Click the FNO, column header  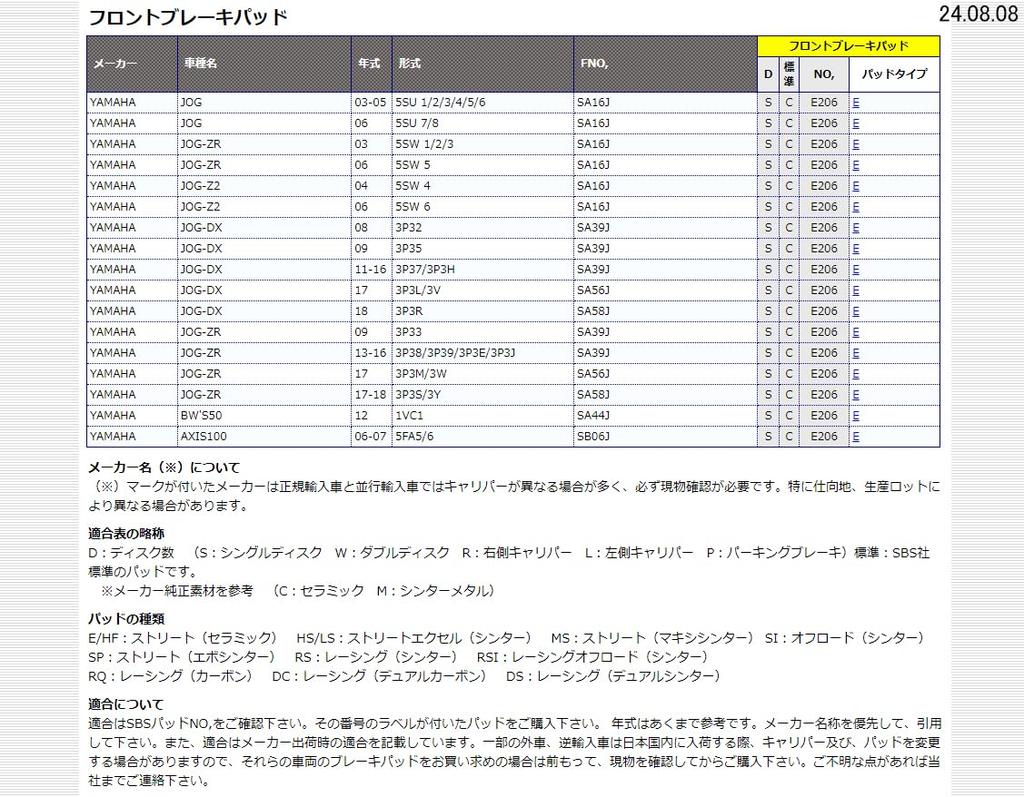point(594,63)
